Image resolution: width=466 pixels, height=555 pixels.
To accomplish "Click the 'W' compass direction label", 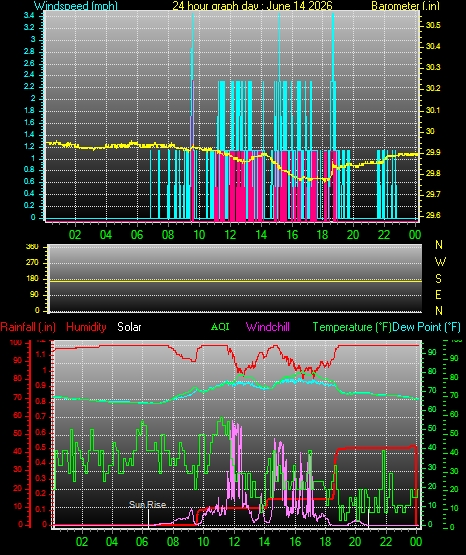I will point(440,262).
